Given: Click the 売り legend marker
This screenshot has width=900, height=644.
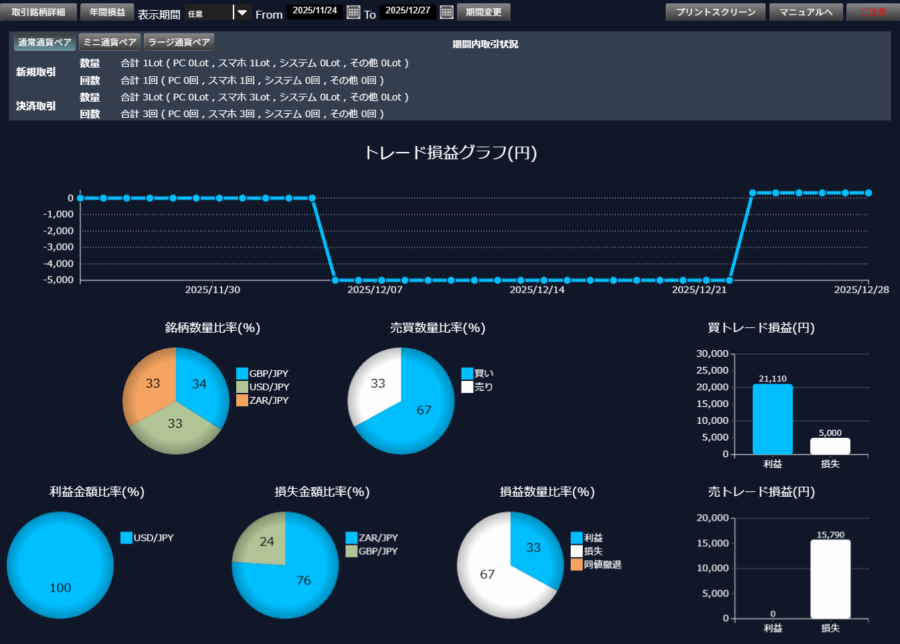Looking at the screenshot, I should pos(467,387).
